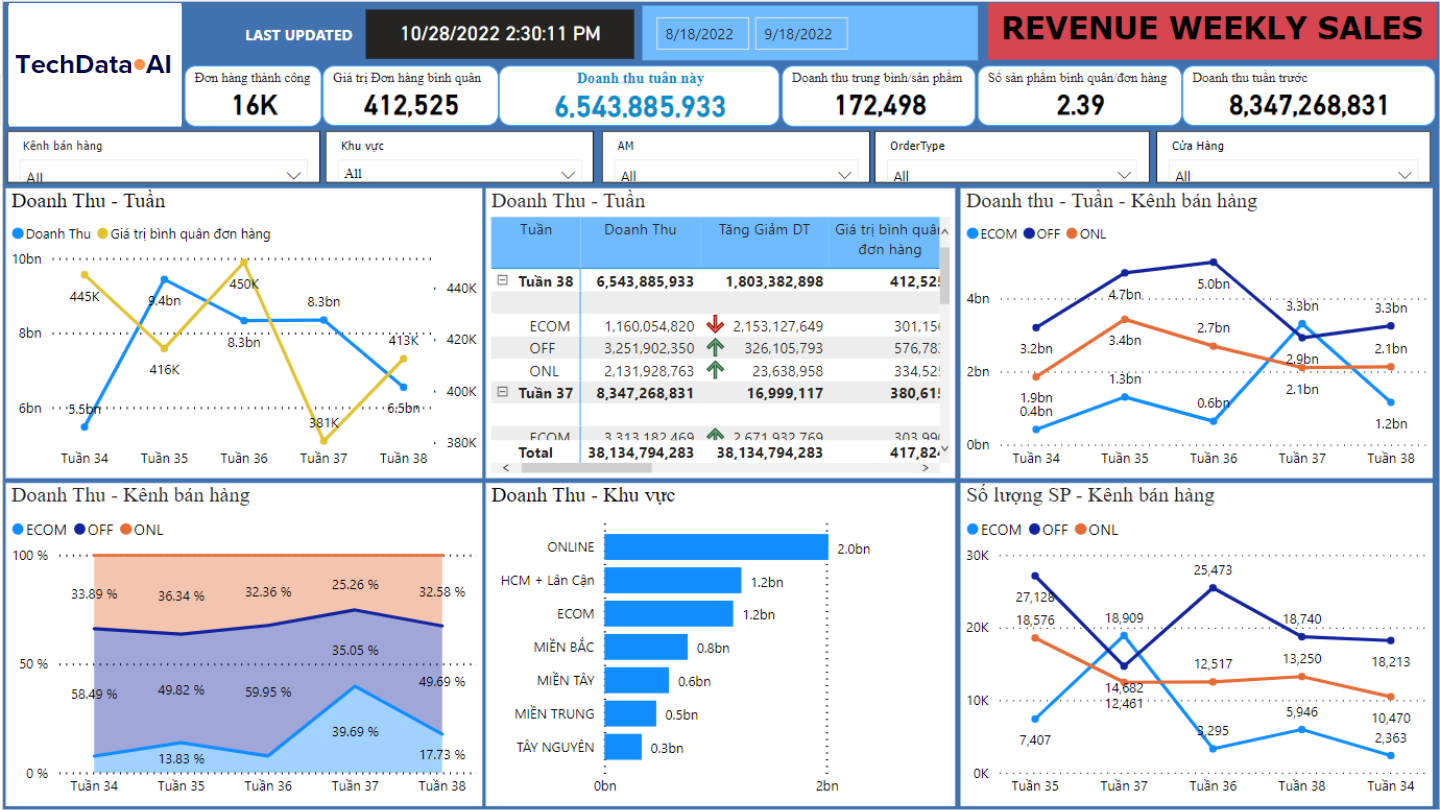Click Giá trị bình quân đơn hàng legend marker

(102, 234)
